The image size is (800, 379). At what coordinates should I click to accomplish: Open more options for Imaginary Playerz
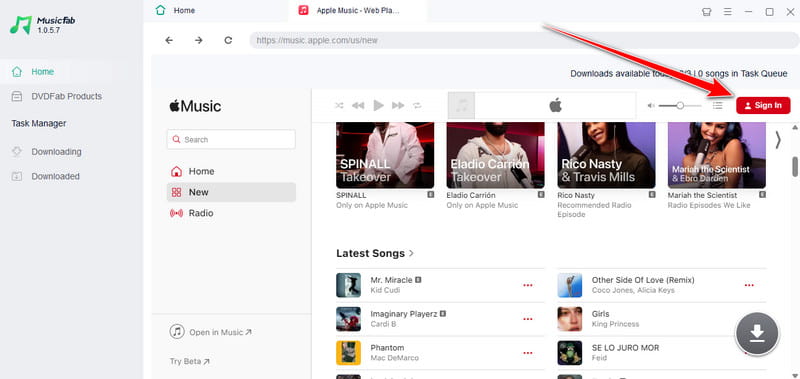pyautogui.click(x=528, y=319)
